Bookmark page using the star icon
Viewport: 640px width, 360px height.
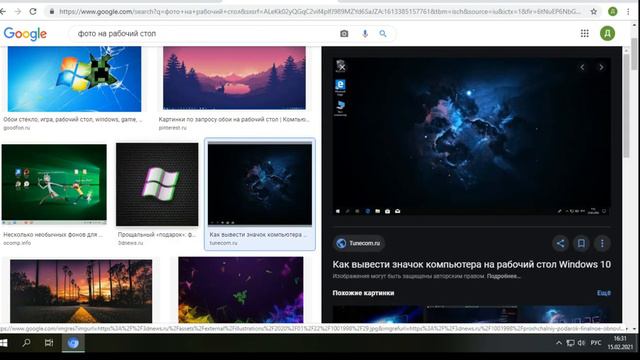click(x=593, y=12)
